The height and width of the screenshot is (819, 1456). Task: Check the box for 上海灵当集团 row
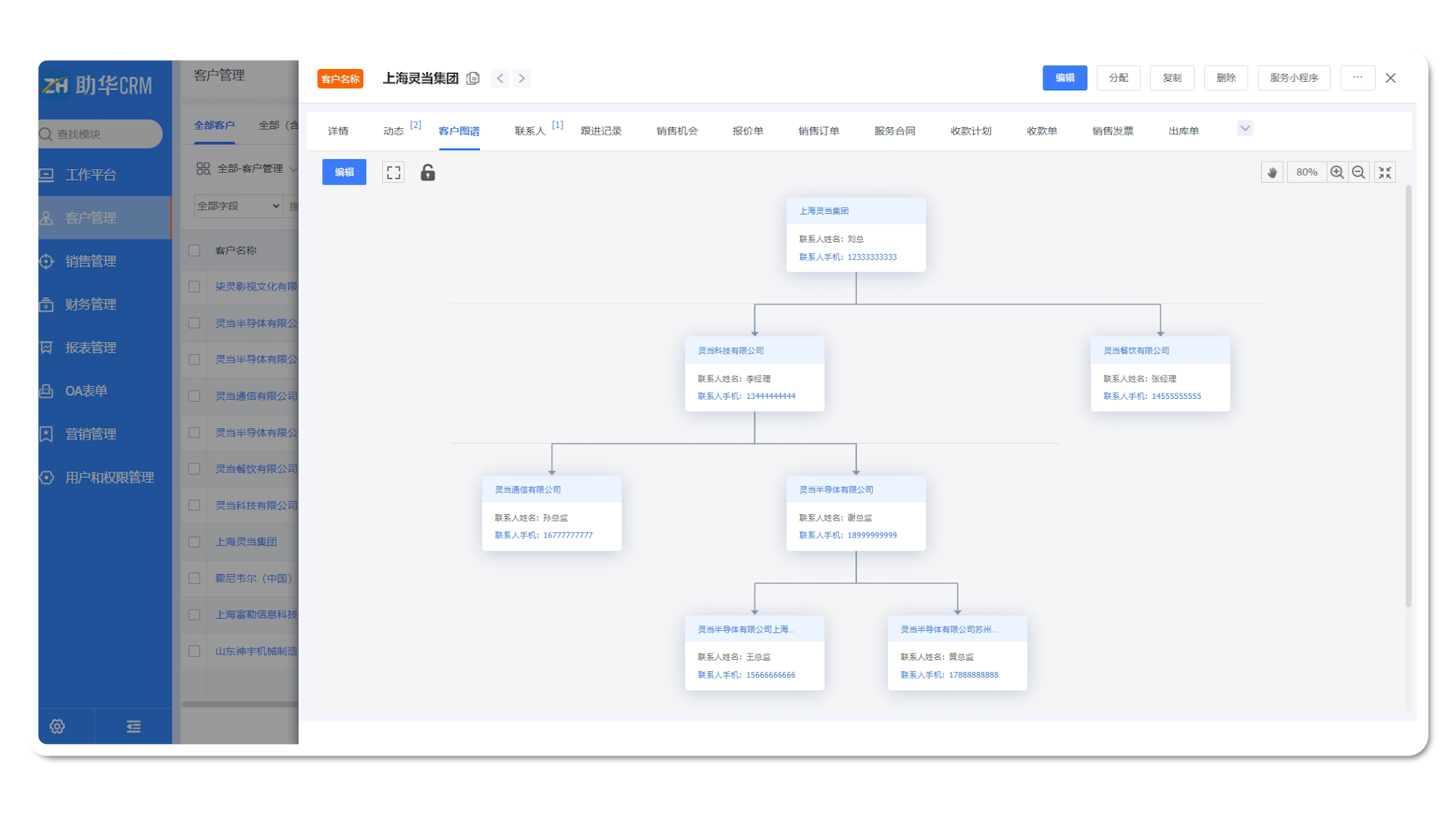[194, 542]
